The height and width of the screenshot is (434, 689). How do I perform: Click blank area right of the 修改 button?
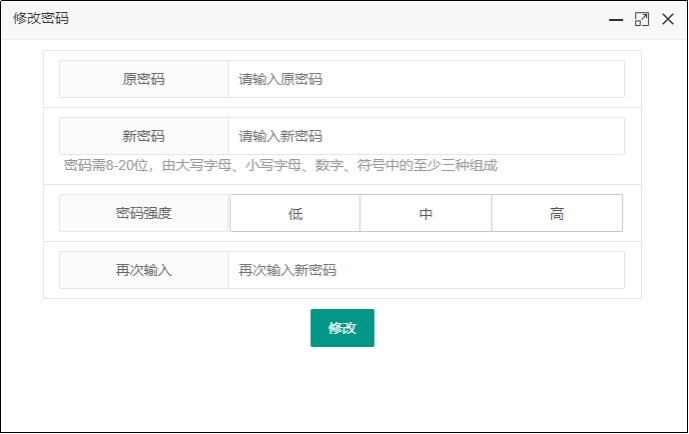pos(500,328)
